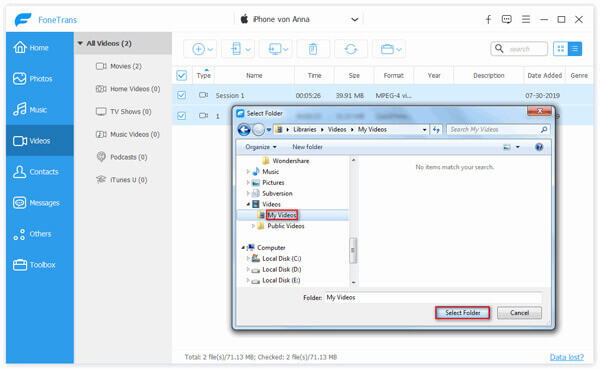The image size is (600, 370).
Task: Open the Music section
Action: [x=39, y=110]
